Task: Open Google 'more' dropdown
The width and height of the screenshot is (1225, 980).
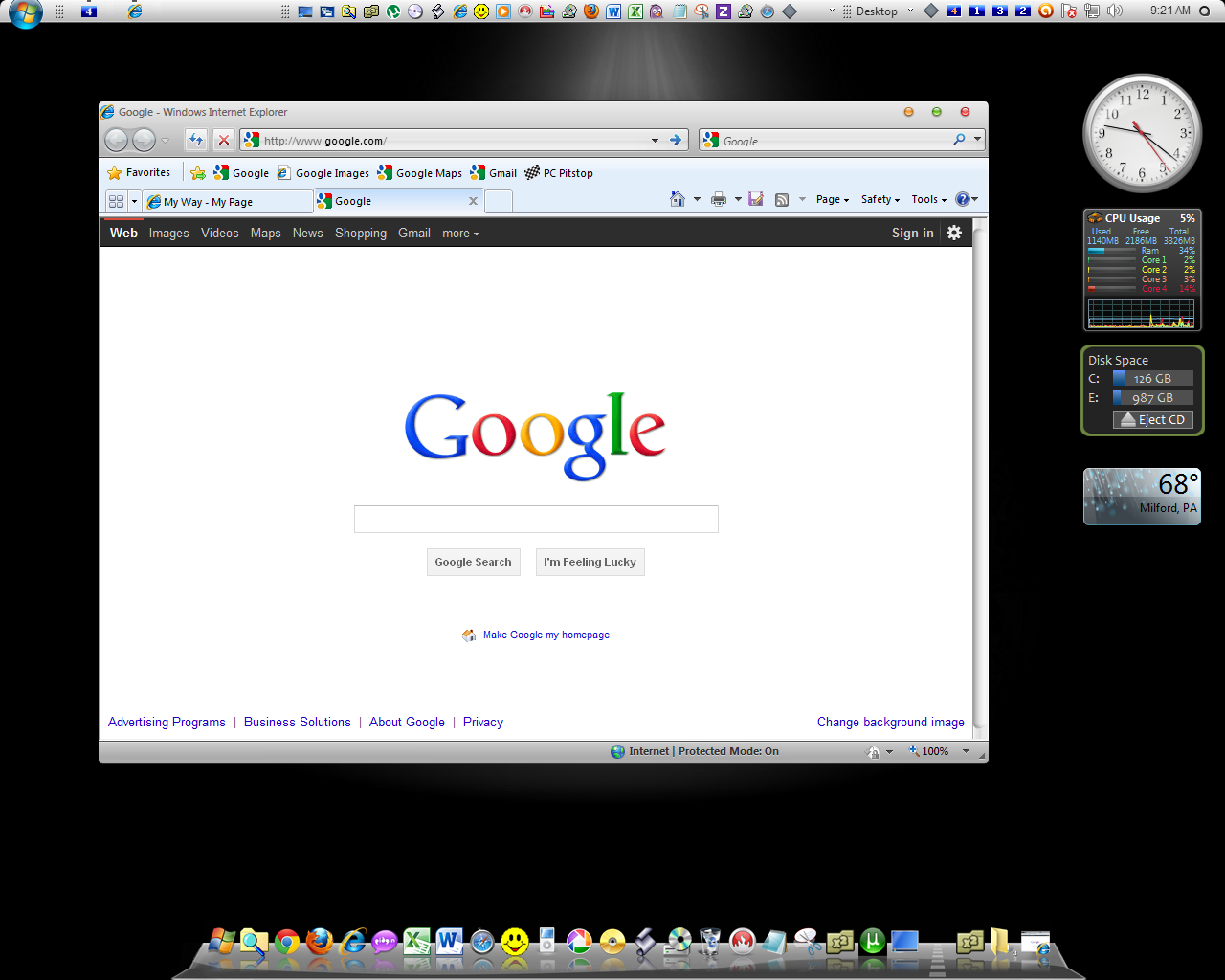Action: 460,233
